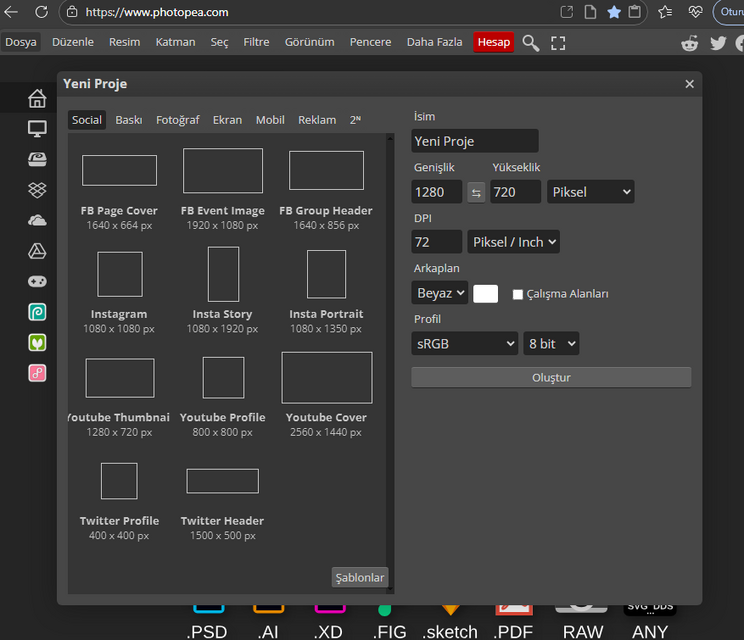Screen dimensions: 744x640
Task: Click the OneDrive cloud icon
Action: [x=37, y=220]
